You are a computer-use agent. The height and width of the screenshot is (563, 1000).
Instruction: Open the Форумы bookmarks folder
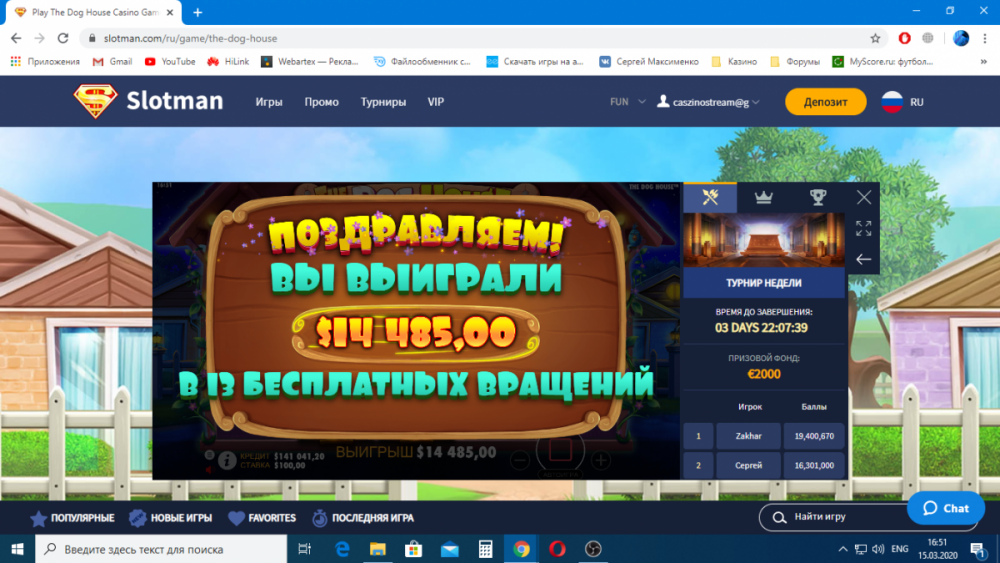(x=795, y=61)
